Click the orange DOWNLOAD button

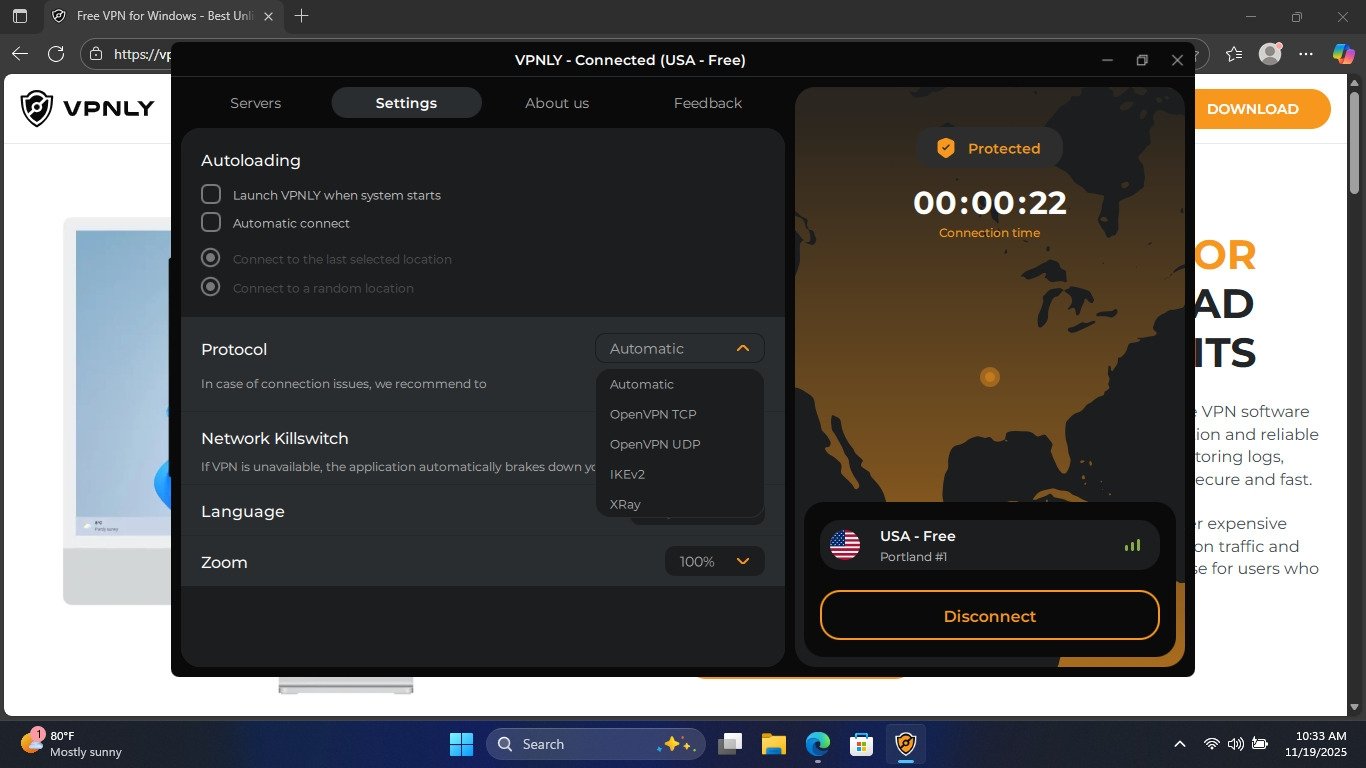tap(1252, 109)
